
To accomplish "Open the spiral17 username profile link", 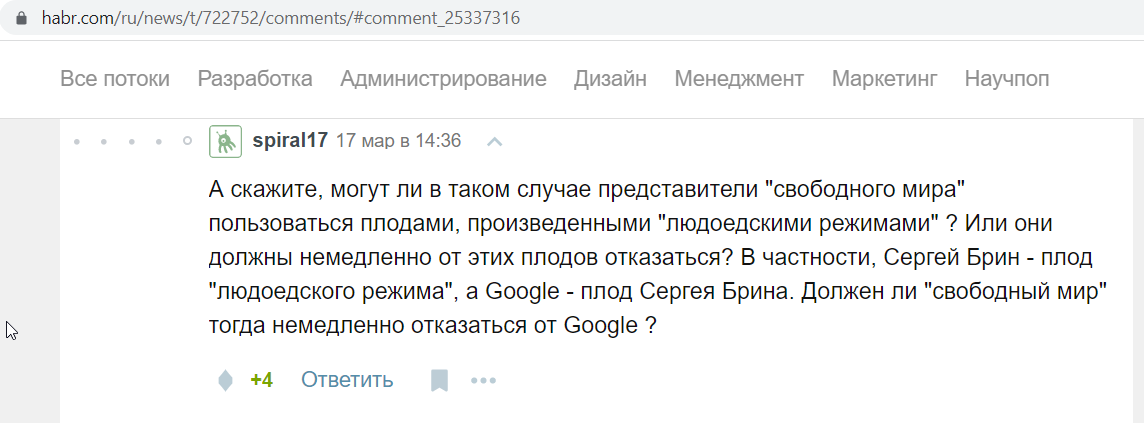I will [290, 140].
